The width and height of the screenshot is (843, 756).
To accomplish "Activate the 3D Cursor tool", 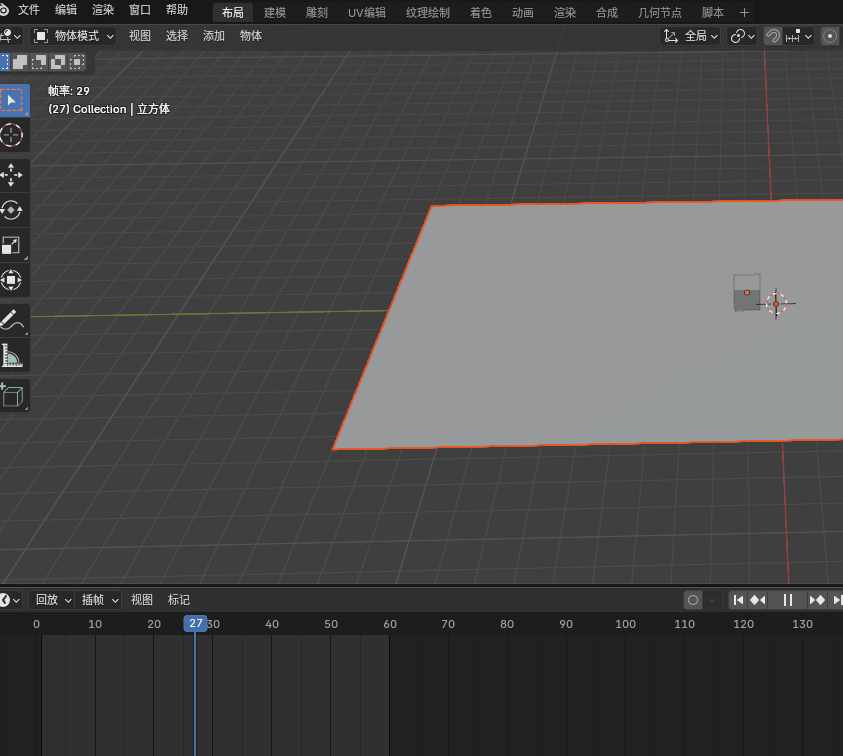I will pyautogui.click(x=12, y=135).
